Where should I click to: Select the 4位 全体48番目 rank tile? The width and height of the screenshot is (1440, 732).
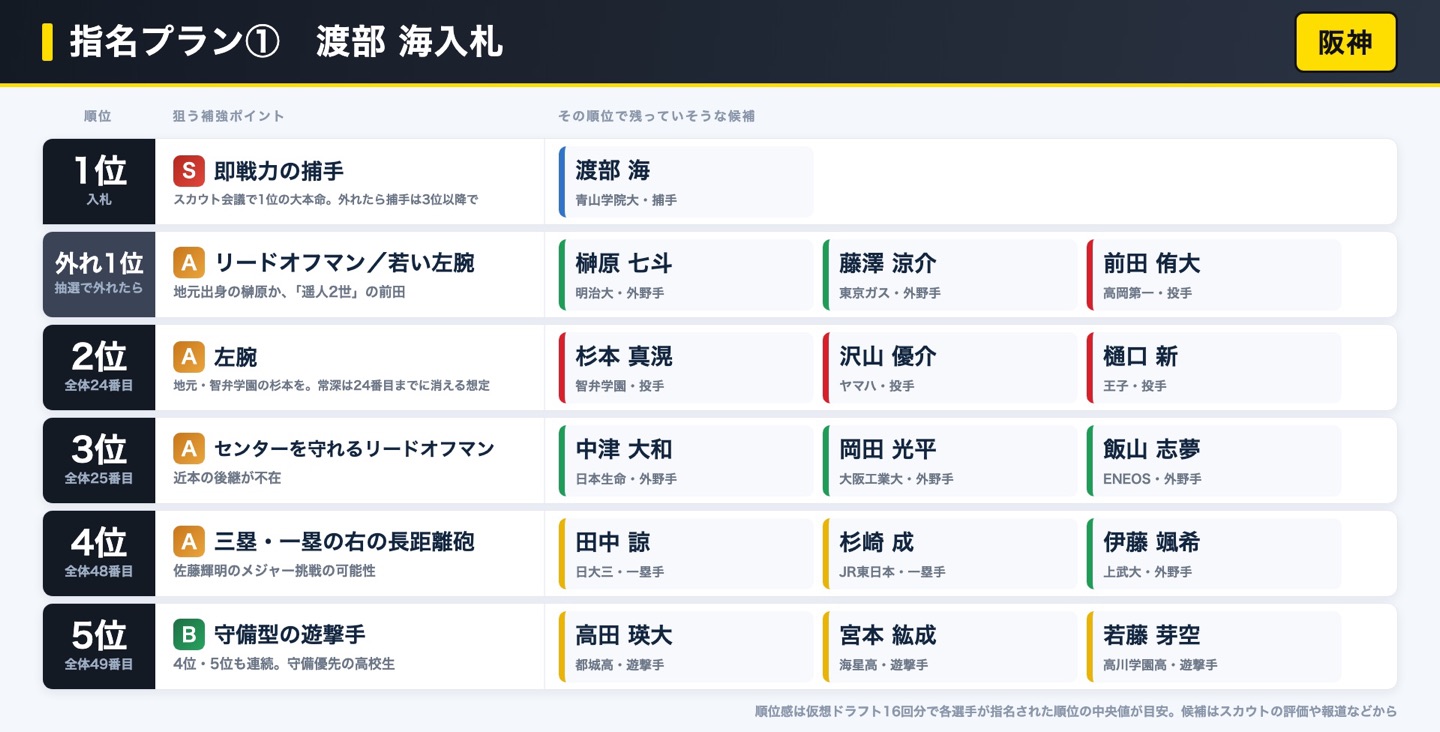(x=99, y=553)
